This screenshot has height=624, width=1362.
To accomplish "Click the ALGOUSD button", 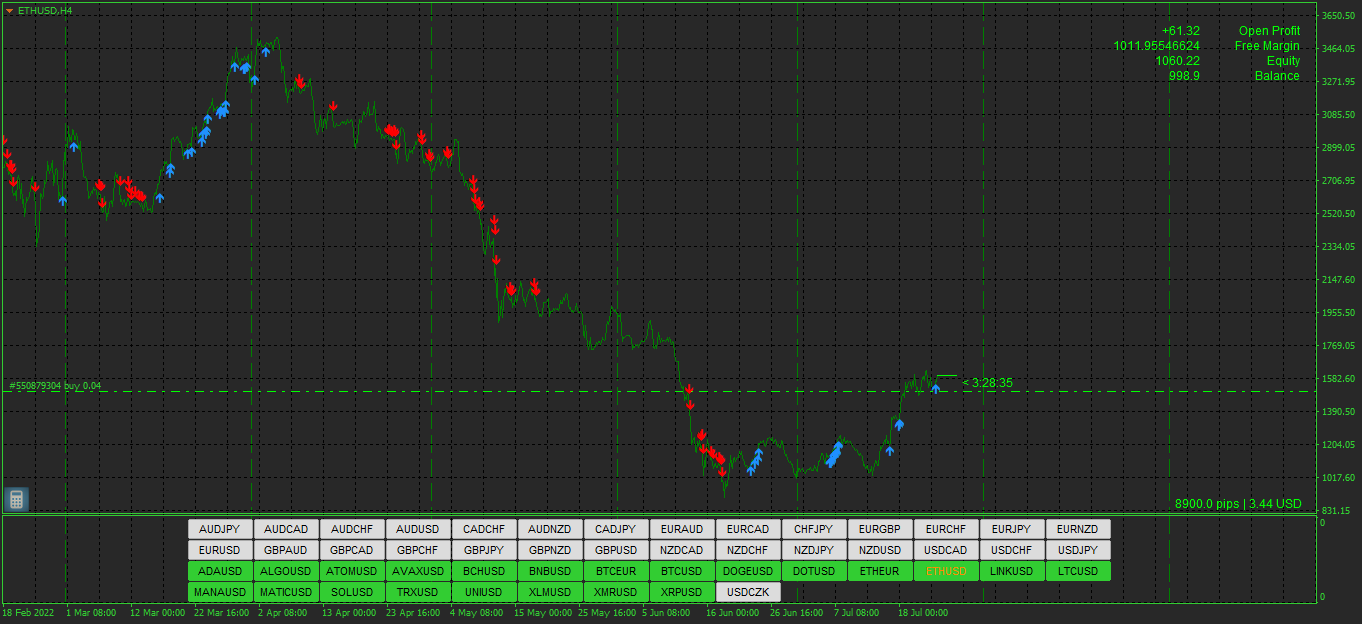I will click(x=285, y=571).
